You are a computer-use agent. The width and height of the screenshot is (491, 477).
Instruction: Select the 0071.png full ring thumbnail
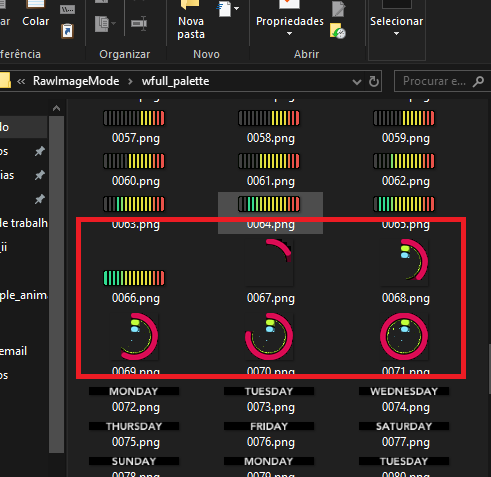[404, 336]
